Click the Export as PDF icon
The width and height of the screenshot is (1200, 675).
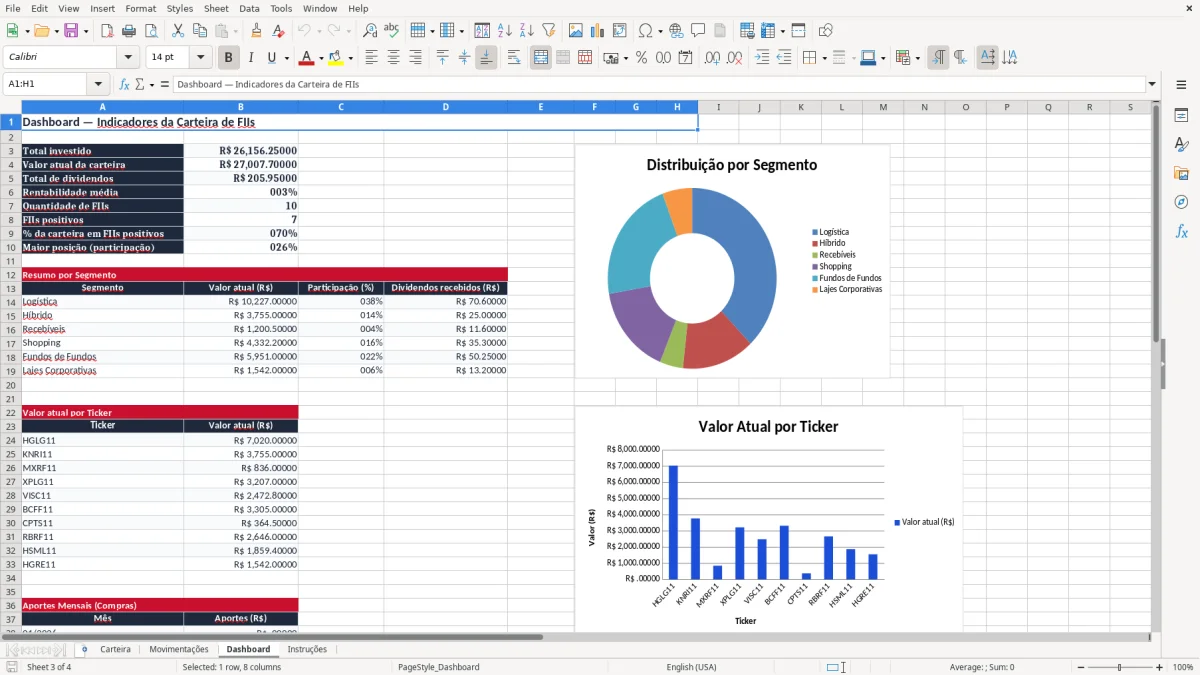pos(106,31)
